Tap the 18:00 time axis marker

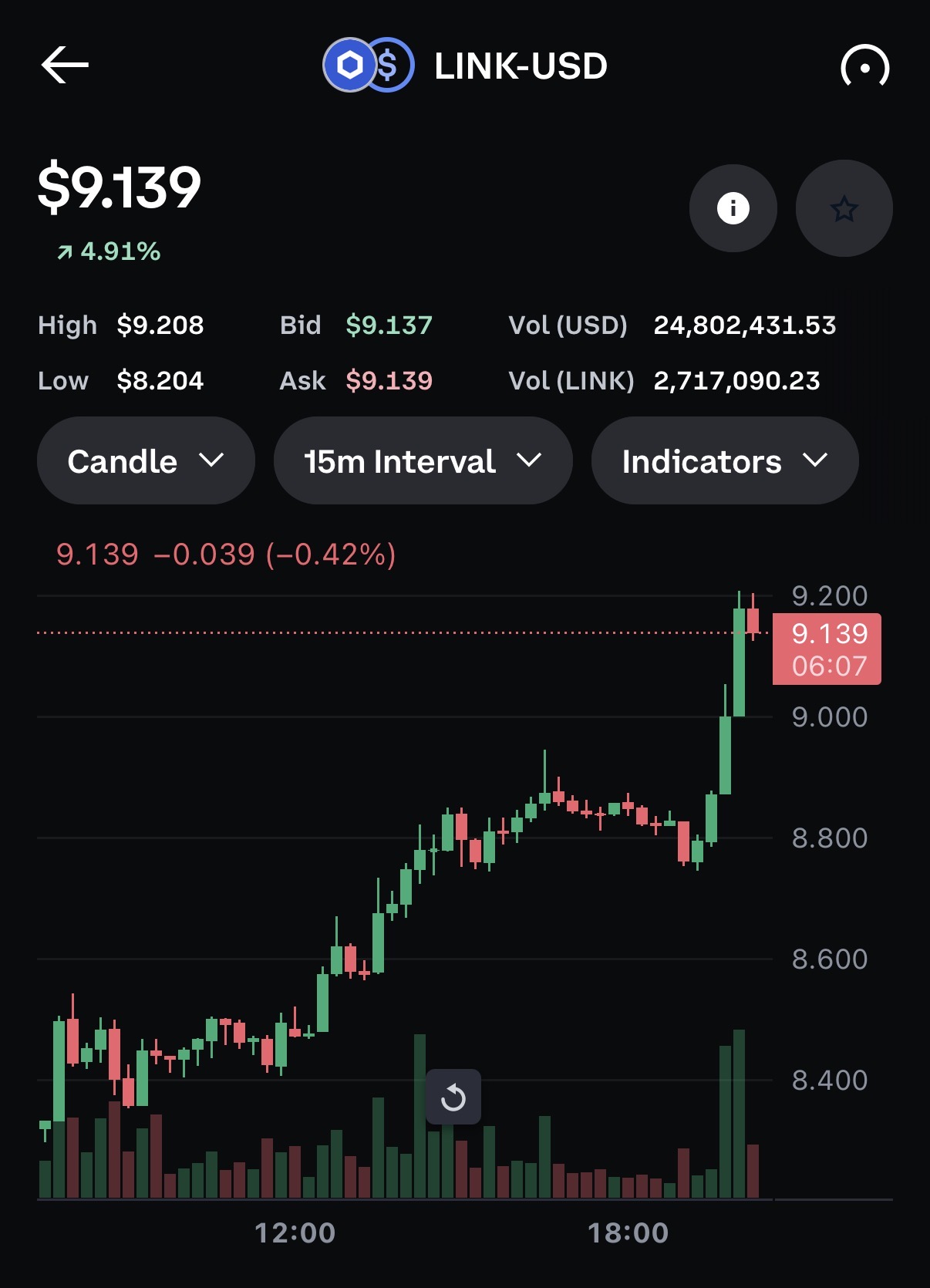point(628,1232)
